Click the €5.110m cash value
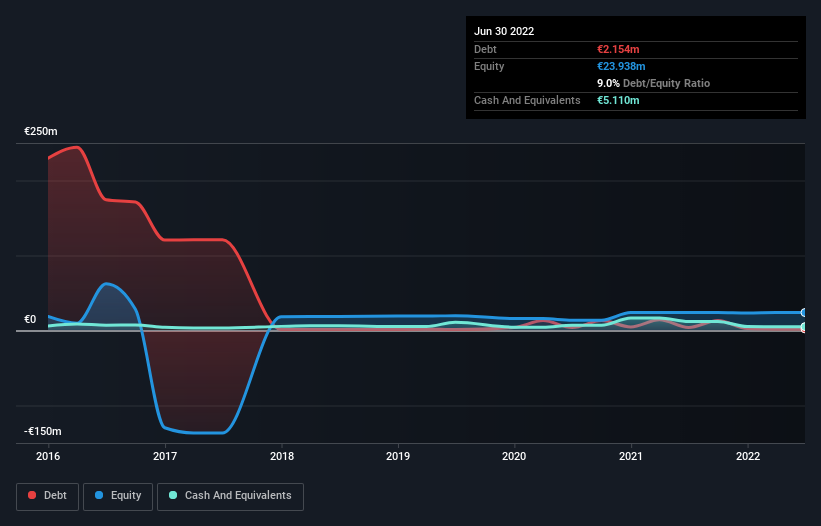The width and height of the screenshot is (821, 526). [x=618, y=100]
